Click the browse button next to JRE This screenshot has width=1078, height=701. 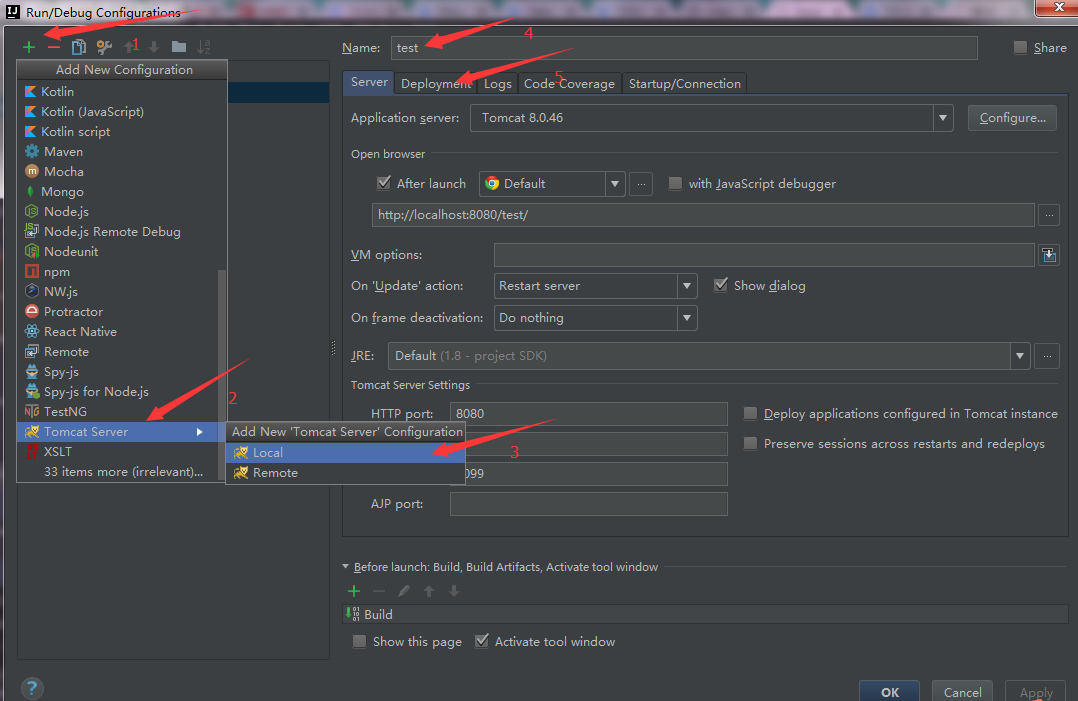coord(1047,356)
